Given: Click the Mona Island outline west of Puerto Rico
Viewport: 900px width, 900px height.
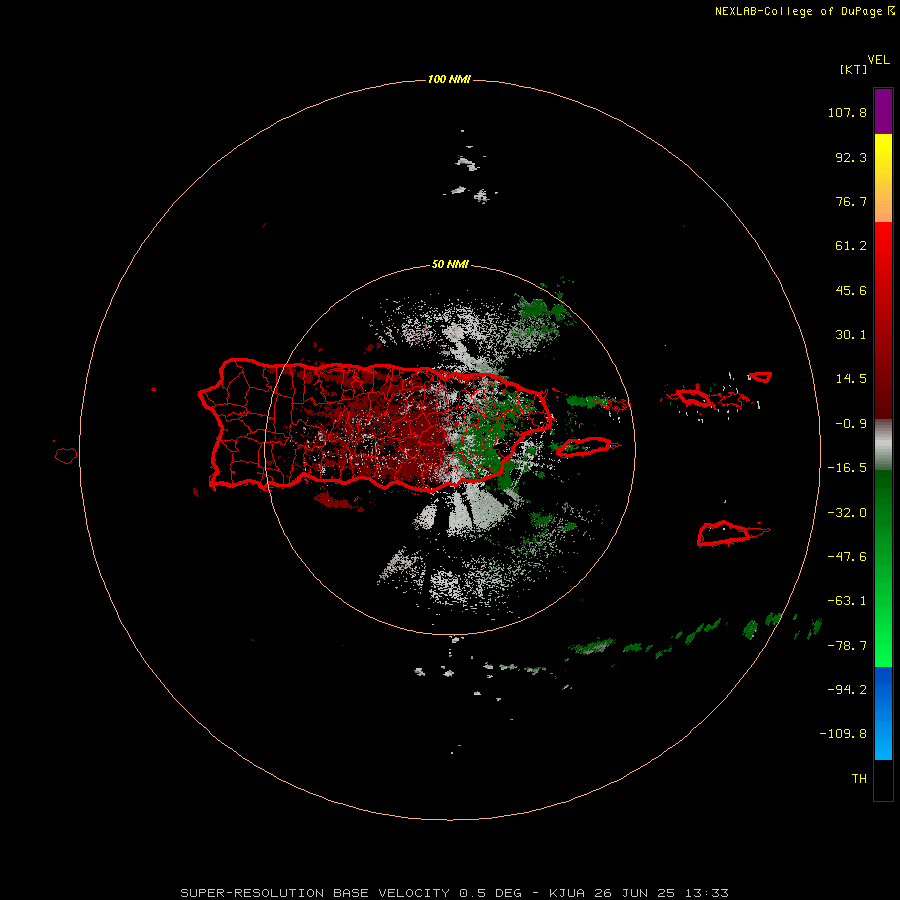Looking at the screenshot, I should (x=65, y=456).
